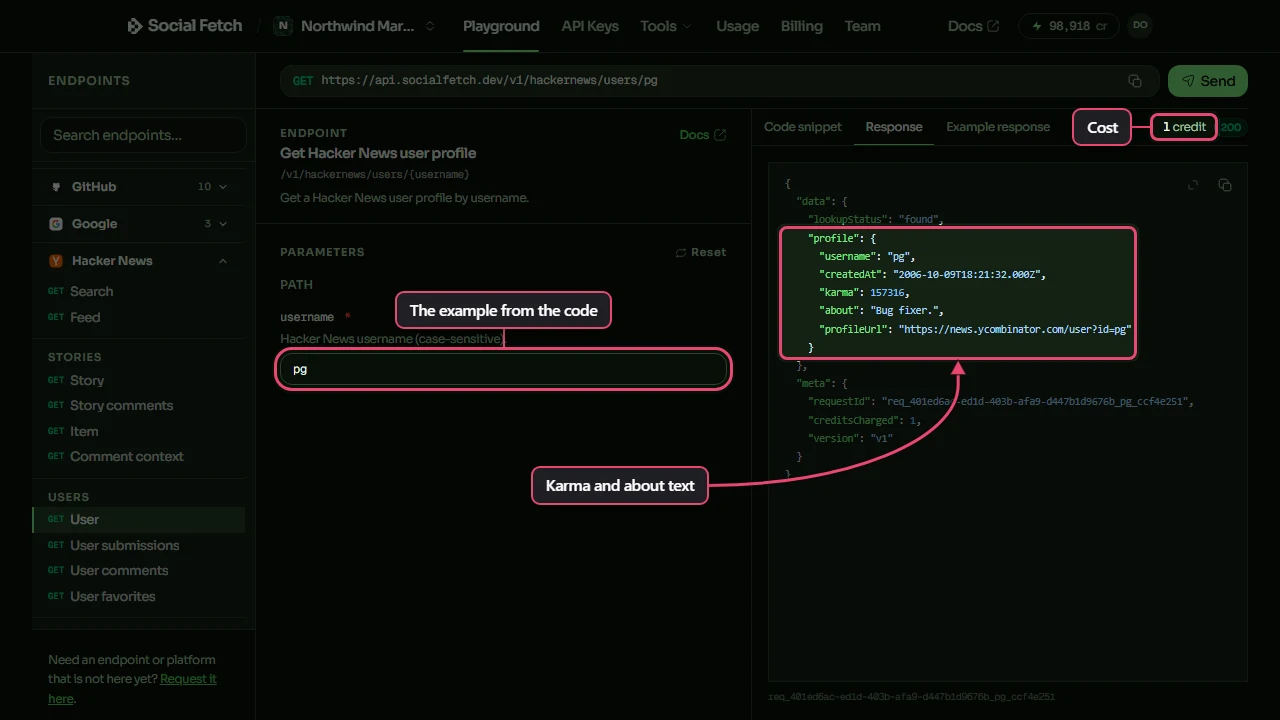Go to API Keys page
The image size is (1280, 720).
click(590, 26)
